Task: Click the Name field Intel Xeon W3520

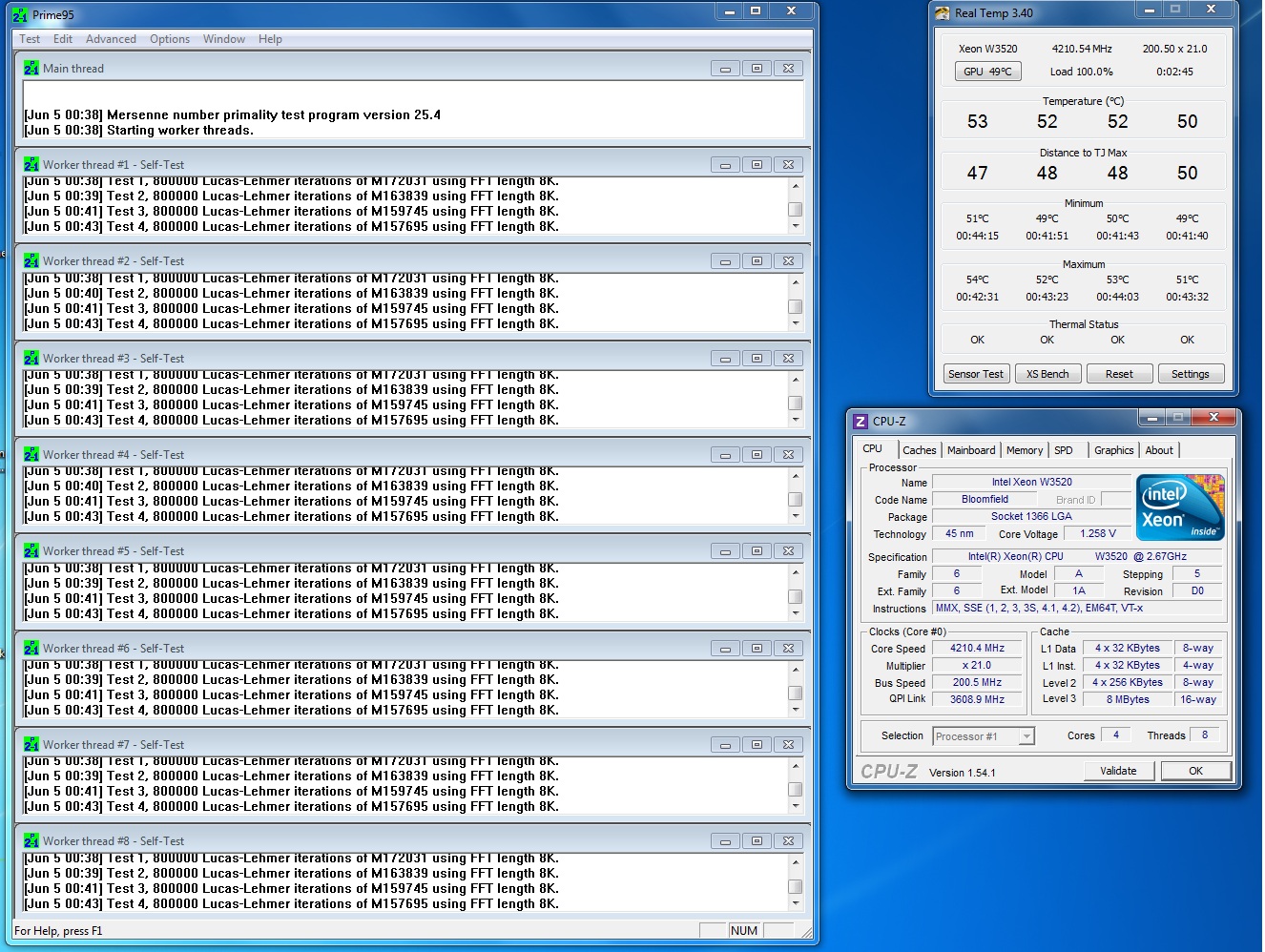Action: 1031,482
